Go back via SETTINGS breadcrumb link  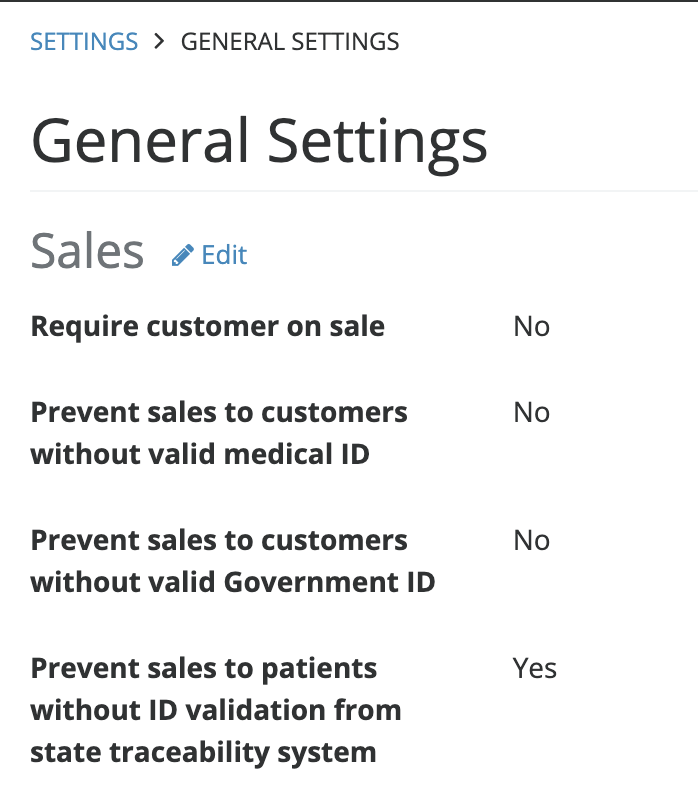click(84, 42)
